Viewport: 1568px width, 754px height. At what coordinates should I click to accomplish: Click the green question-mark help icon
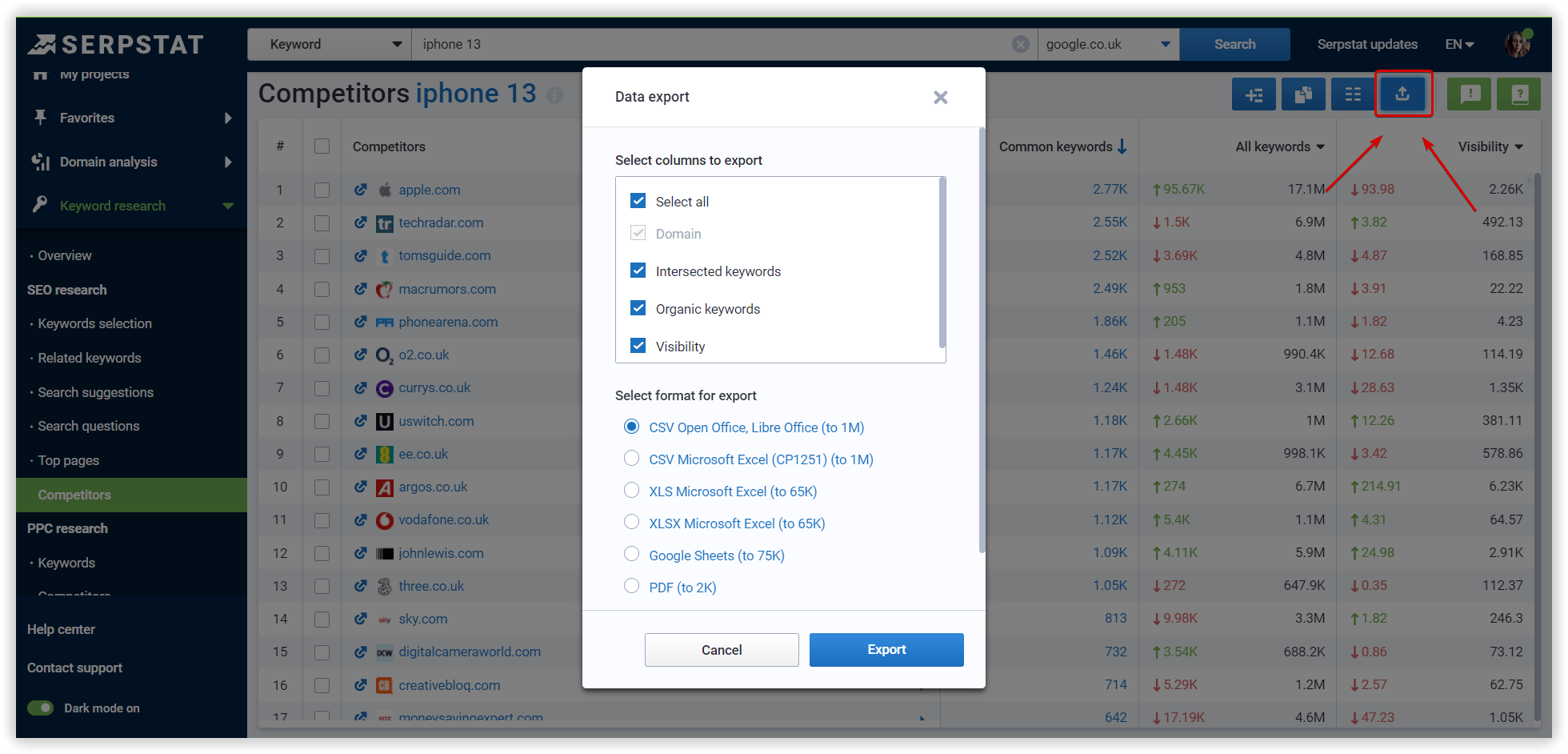[1519, 94]
